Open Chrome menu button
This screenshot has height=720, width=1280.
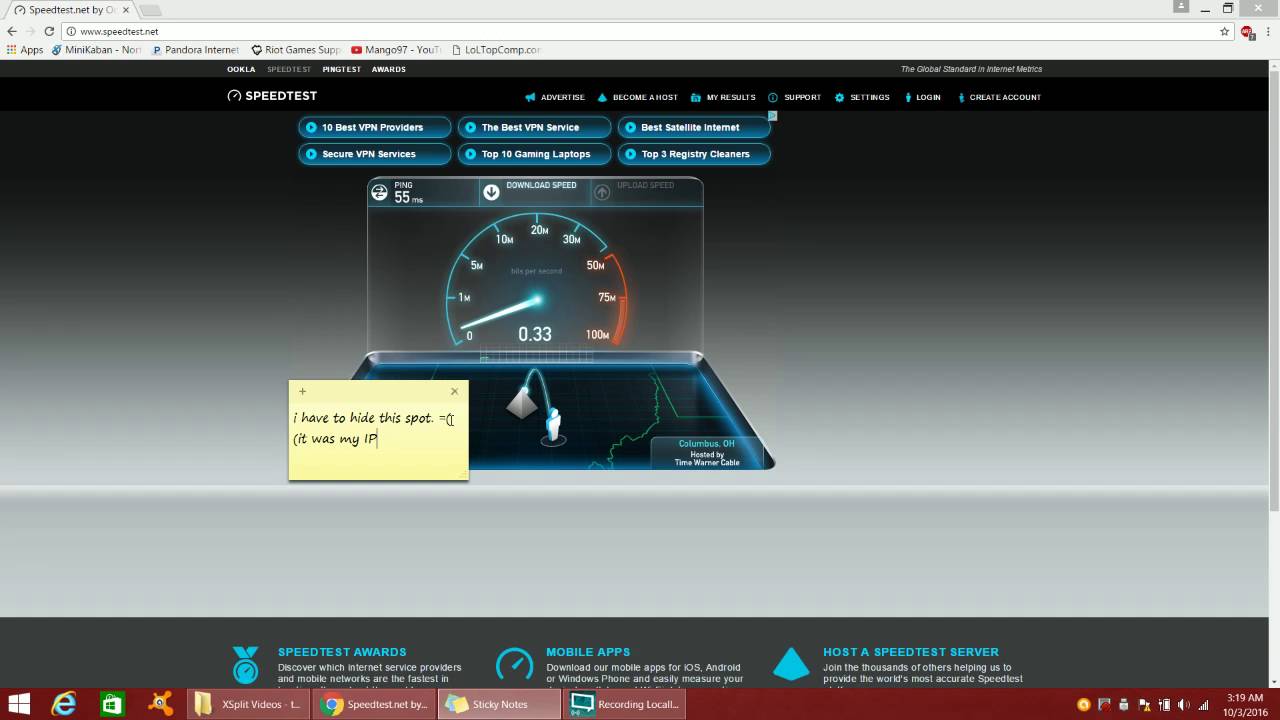pyautogui.click(x=1267, y=31)
